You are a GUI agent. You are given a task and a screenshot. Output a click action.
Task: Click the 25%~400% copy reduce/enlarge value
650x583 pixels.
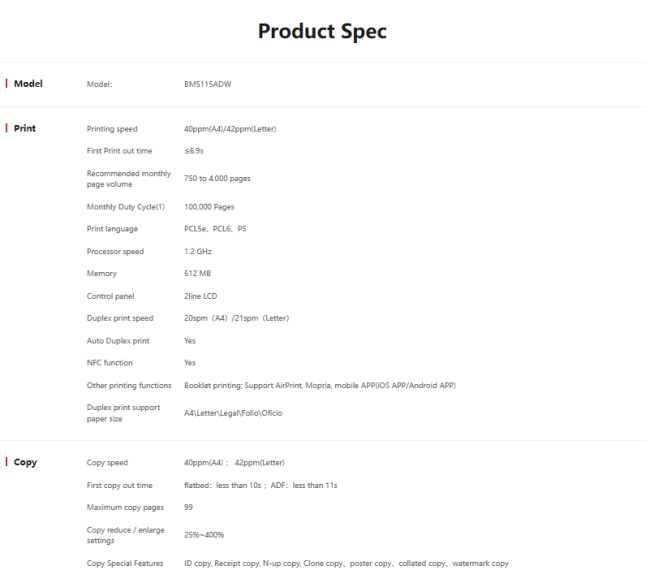click(x=206, y=535)
